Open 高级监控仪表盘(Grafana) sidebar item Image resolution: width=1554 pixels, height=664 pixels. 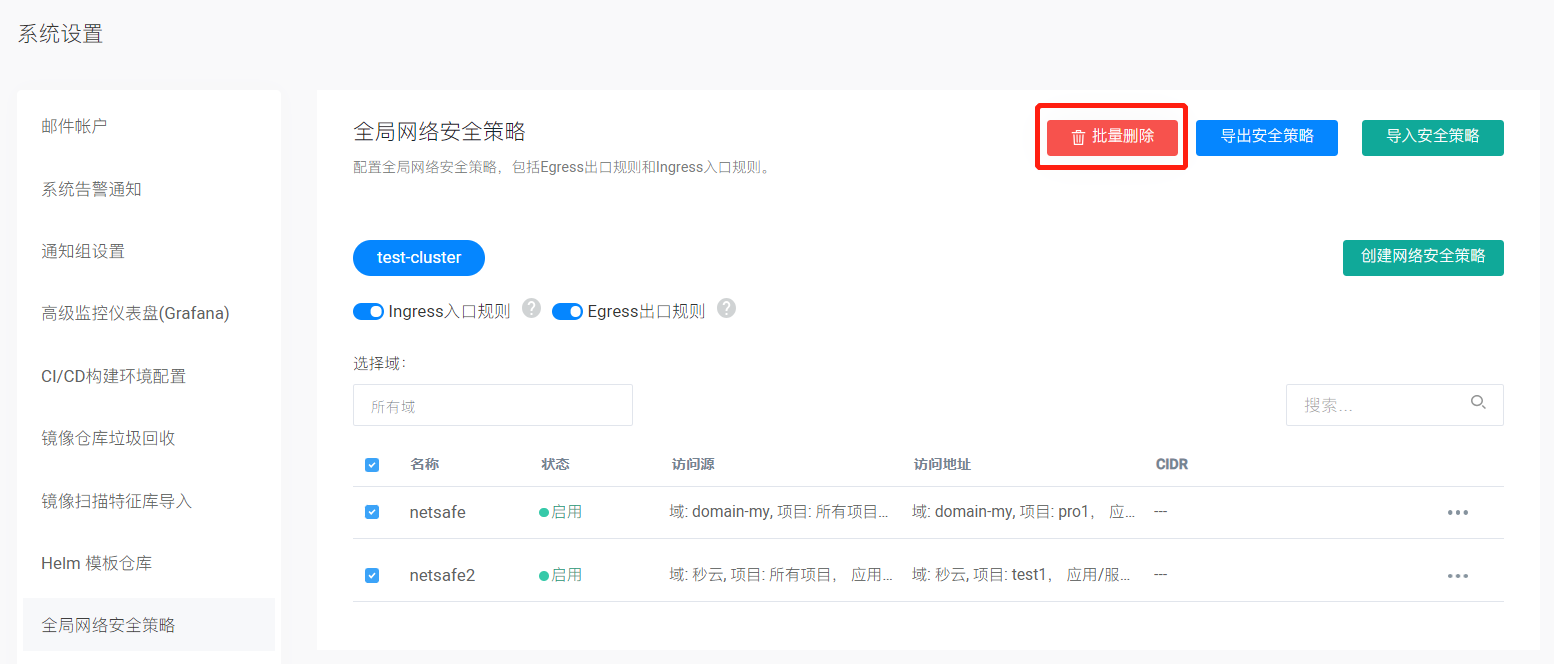[135, 314]
